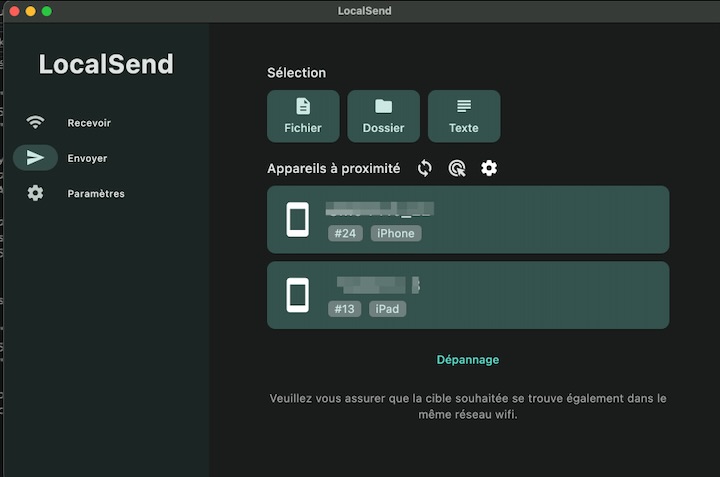Click the iPhone device phone icon
Viewport: 720px width, 477px height.
(298, 219)
